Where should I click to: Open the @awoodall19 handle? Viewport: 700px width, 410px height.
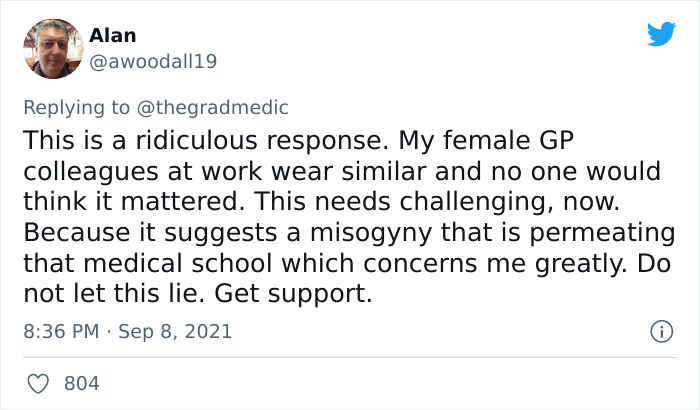tap(153, 61)
